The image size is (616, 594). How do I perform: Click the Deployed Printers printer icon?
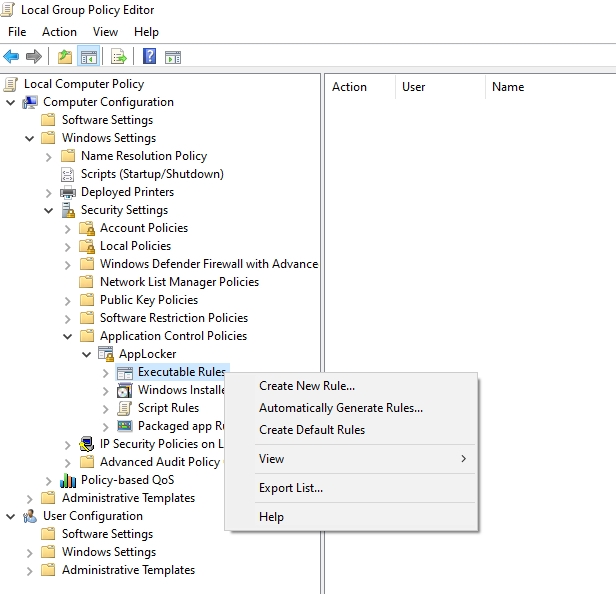point(68,192)
